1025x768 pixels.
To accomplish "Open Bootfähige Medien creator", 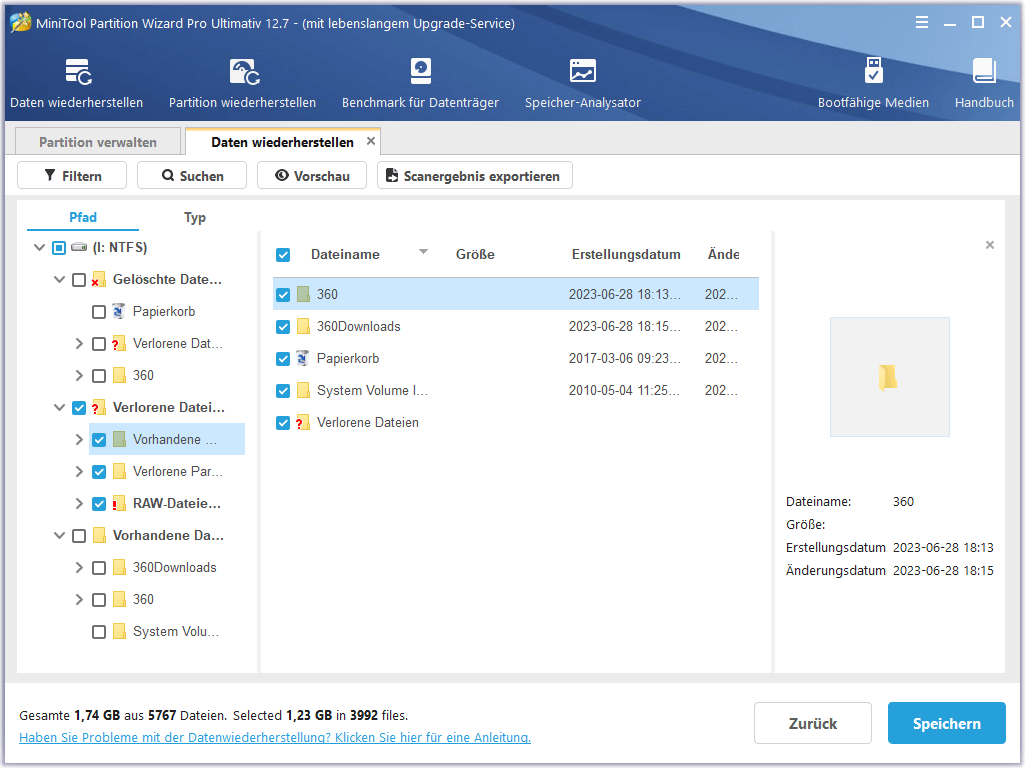I will tap(873, 71).
